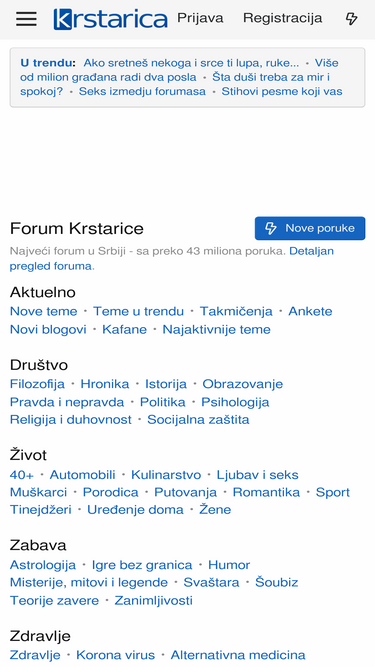Viewport: 375px width, 667px height.
Task: Visit the Korona virus forum
Action: click(116, 655)
